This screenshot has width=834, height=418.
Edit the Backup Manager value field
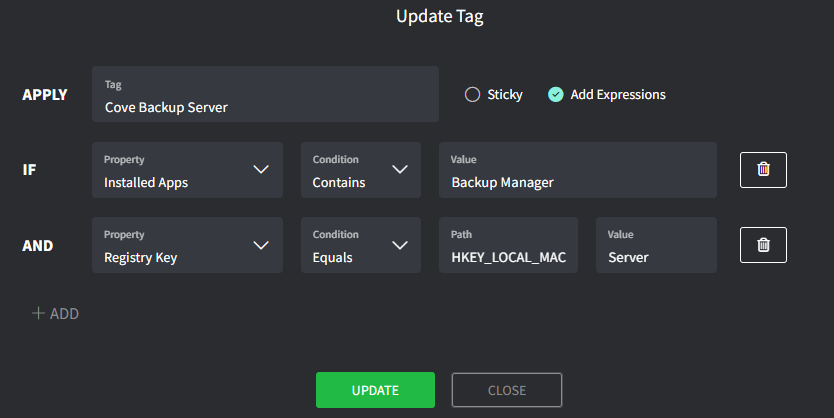(578, 170)
